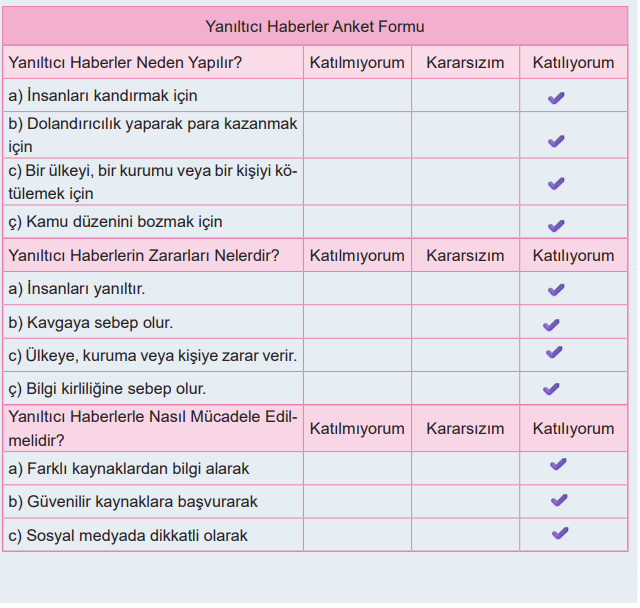Click checkmark for "Ülkeye, kuruma veya kişiye zarar verir"
Image resolution: width=640 pixels, height=608 pixels.
(554, 352)
